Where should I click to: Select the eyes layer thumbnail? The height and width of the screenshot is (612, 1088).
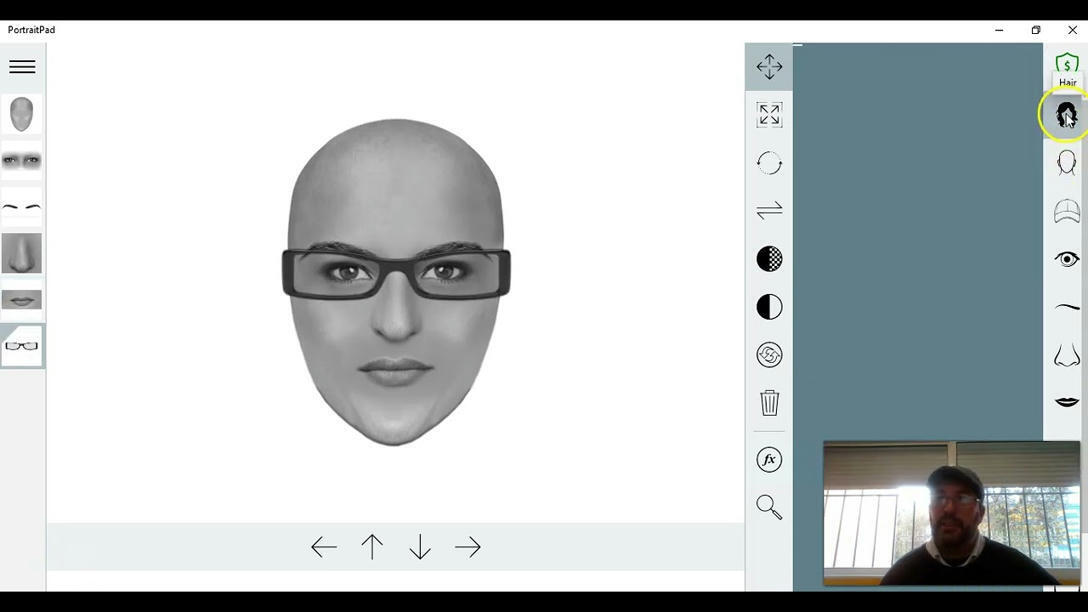point(22,161)
